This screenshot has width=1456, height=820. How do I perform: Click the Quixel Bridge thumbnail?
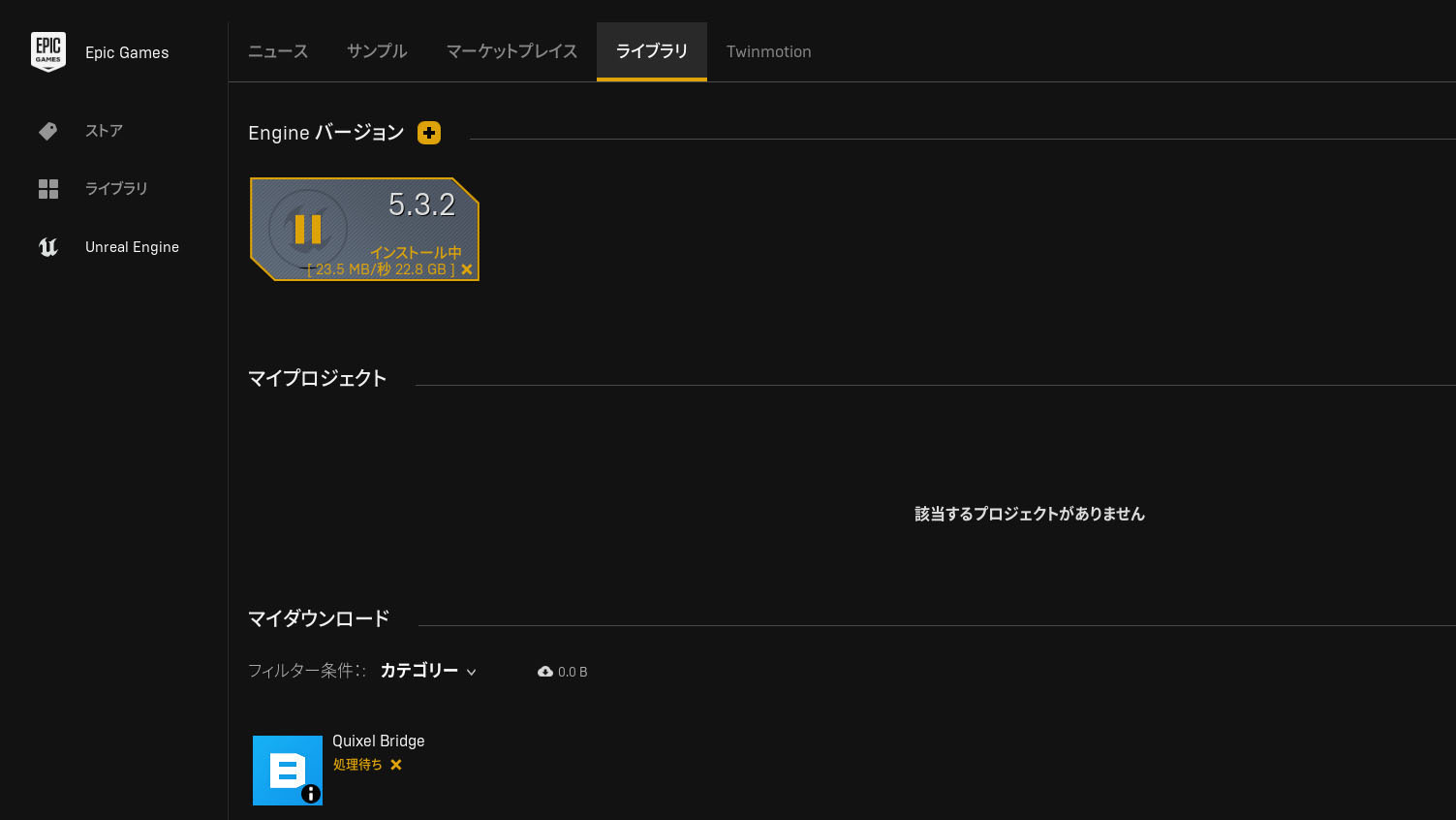pyautogui.click(x=288, y=771)
